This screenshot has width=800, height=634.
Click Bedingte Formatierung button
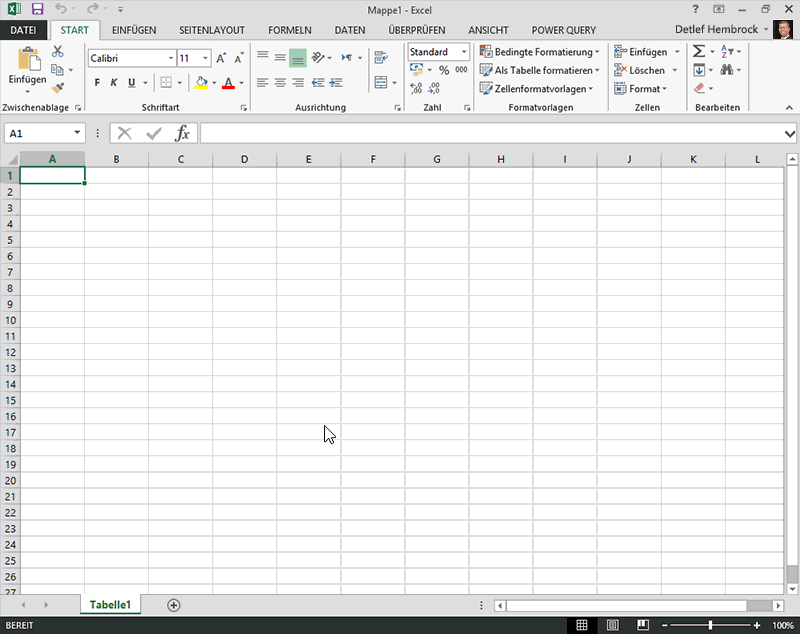(x=539, y=52)
